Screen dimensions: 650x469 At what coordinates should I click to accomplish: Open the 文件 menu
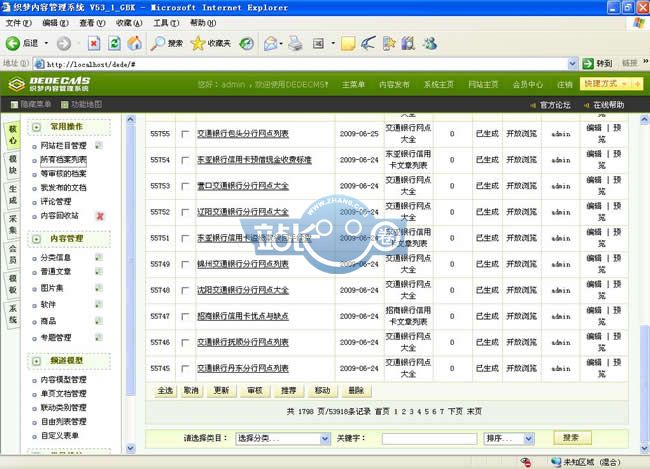coord(18,23)
